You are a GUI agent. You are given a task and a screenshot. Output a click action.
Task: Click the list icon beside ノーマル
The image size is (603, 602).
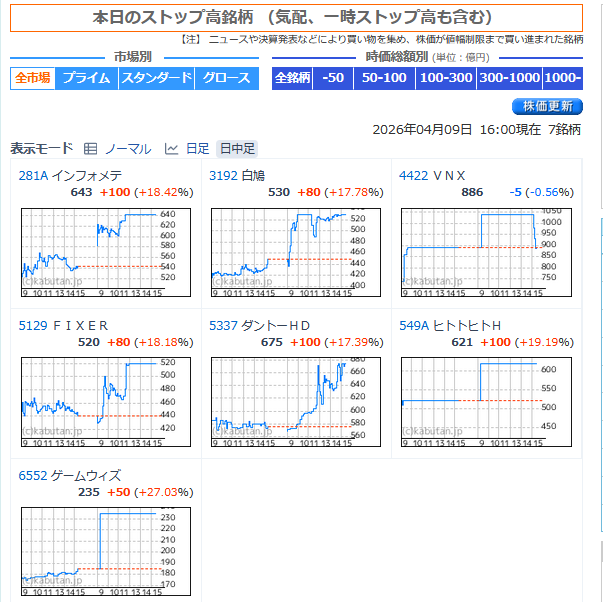91,149
